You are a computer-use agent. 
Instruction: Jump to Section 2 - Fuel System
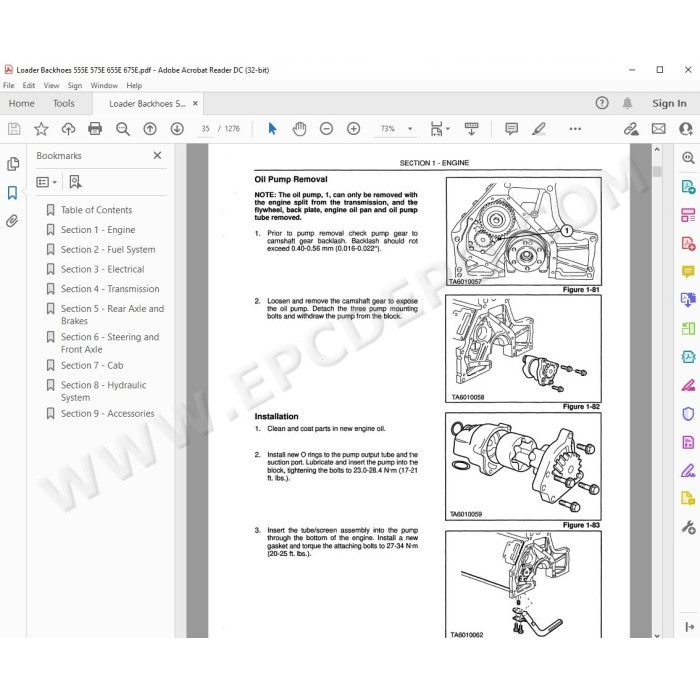(x=108, y=250)
